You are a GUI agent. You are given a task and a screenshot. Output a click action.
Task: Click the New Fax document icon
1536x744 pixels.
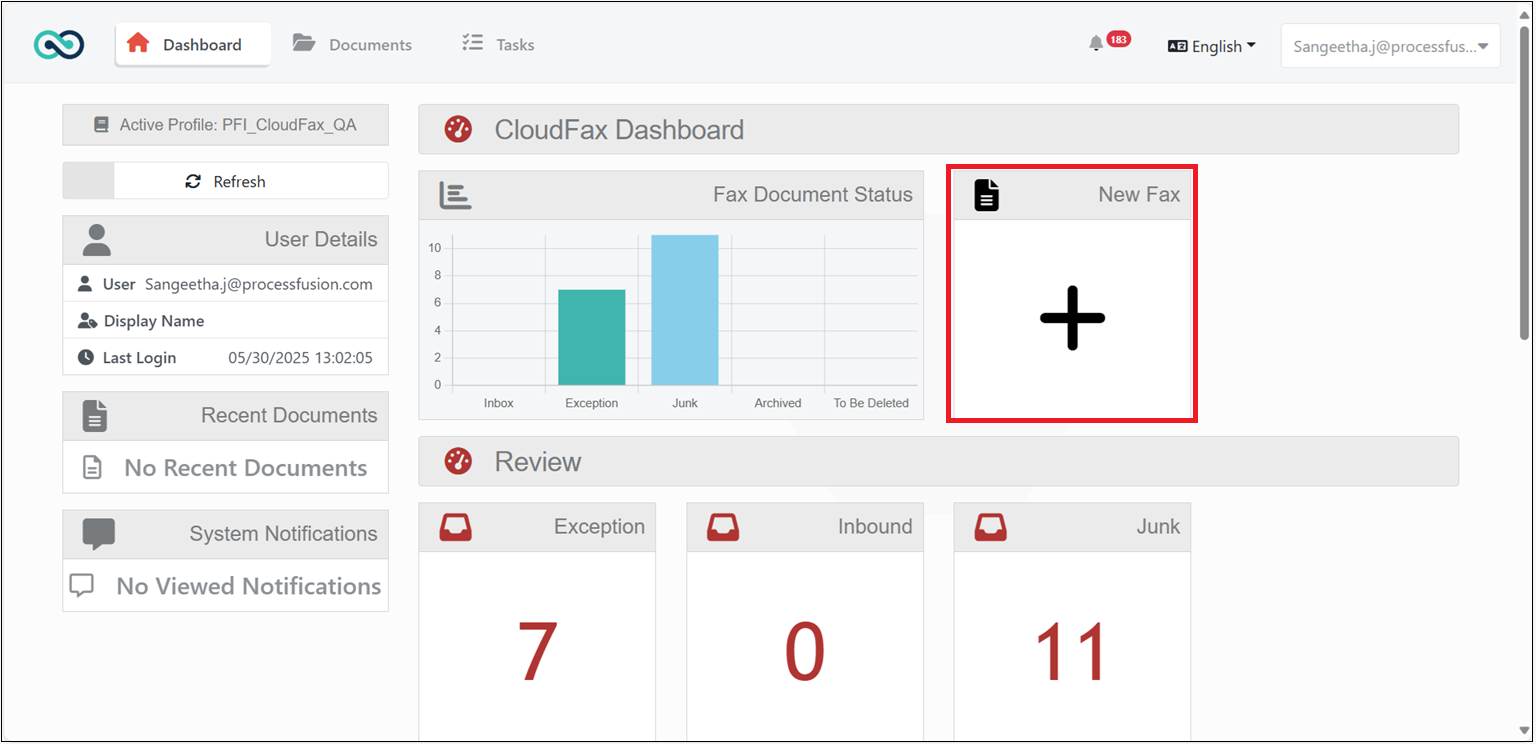(x=987, y=195)
